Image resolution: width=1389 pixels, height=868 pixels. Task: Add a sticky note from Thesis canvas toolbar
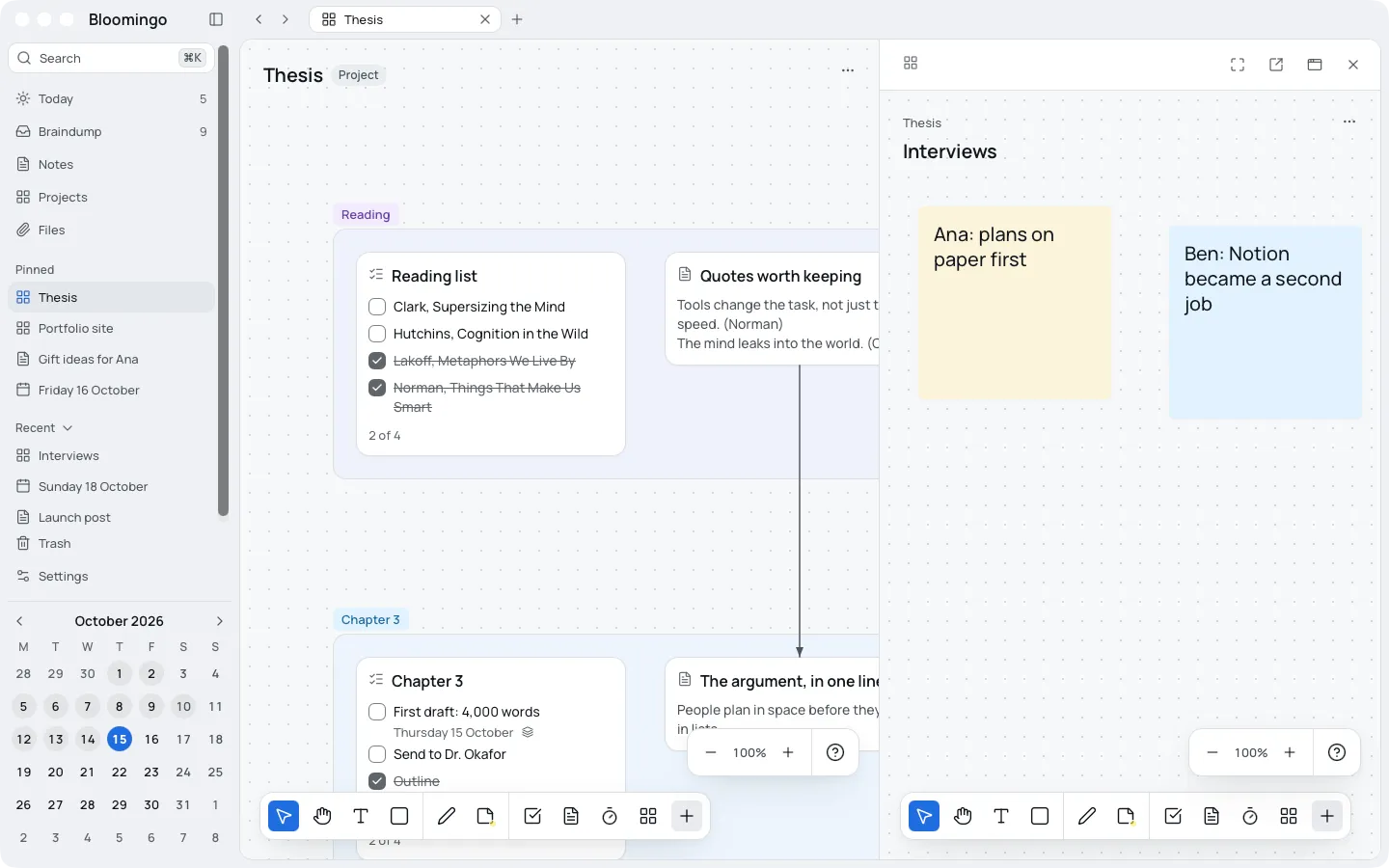pyautogui.click(x=485, y=816)
